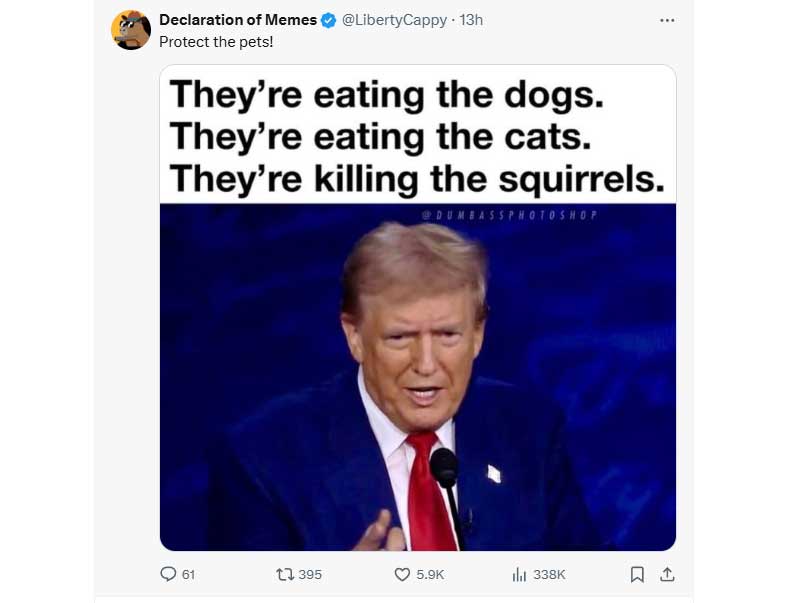The height and width of the screenshot is (603, 800).
Task: Toggle bookmark status for this tweet
Action: click(x=637, y=574)
